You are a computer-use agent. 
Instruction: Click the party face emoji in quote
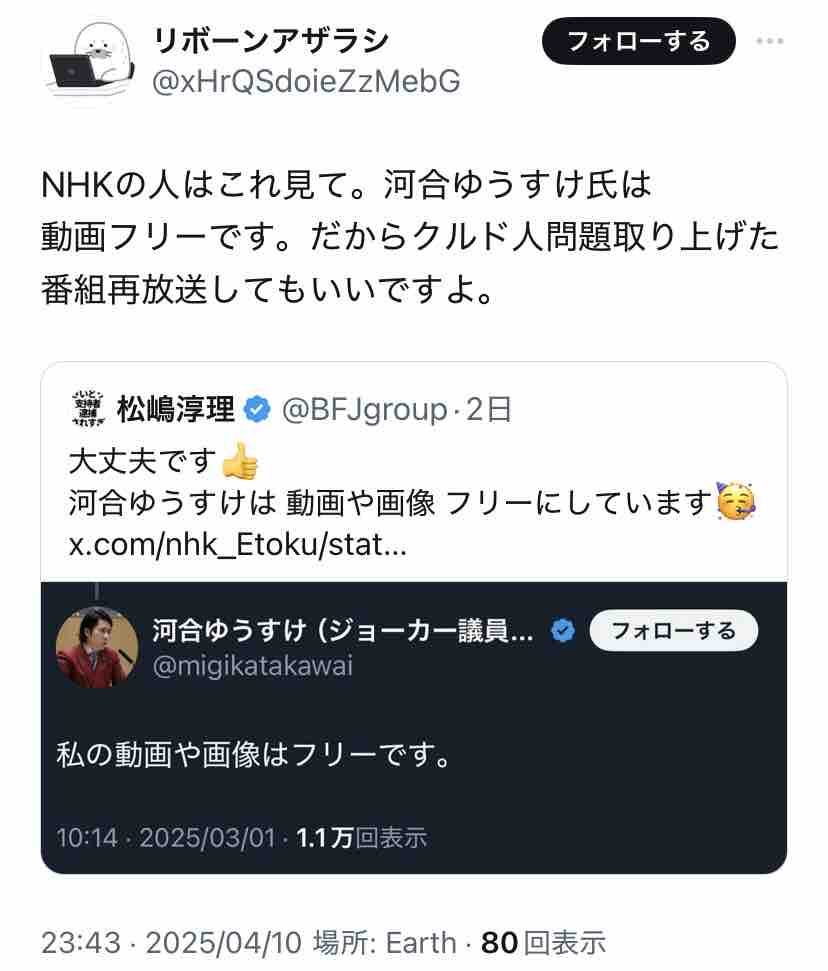coord(735,502)
